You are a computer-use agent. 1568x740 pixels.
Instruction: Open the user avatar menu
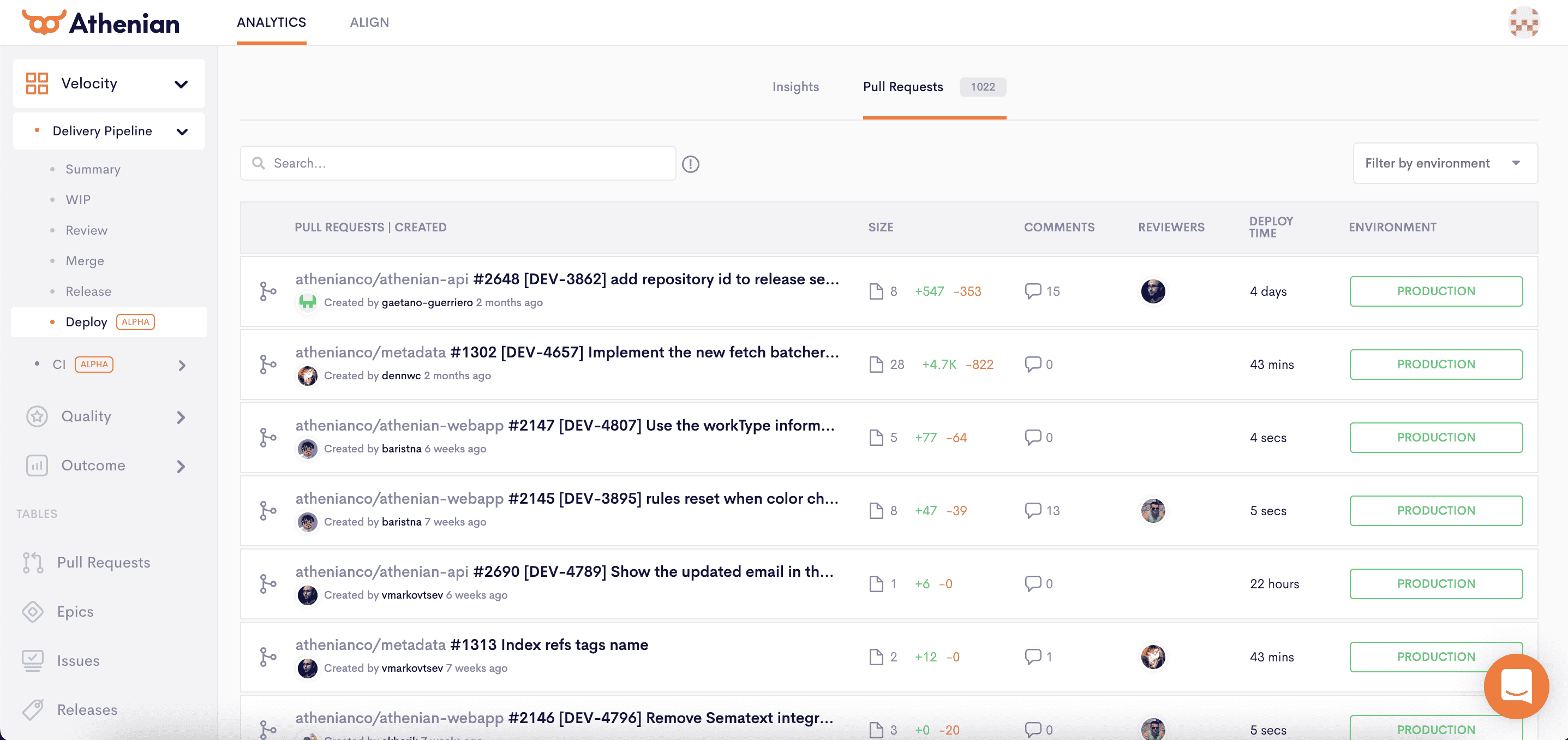[1524, 22]
